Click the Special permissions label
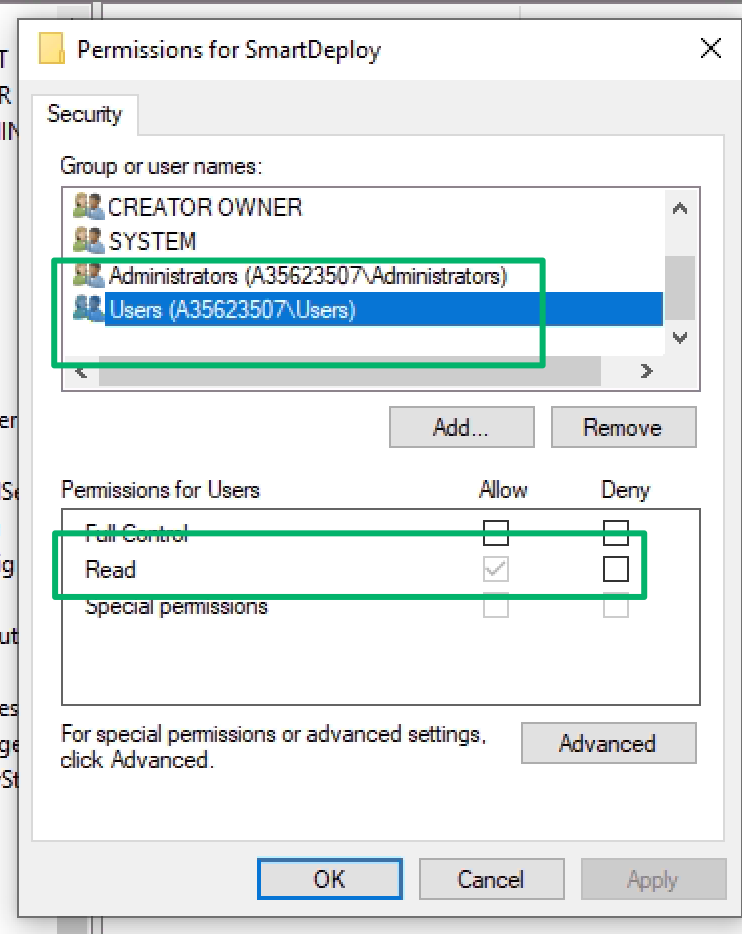The image size is (742, 934). [176, 606]
